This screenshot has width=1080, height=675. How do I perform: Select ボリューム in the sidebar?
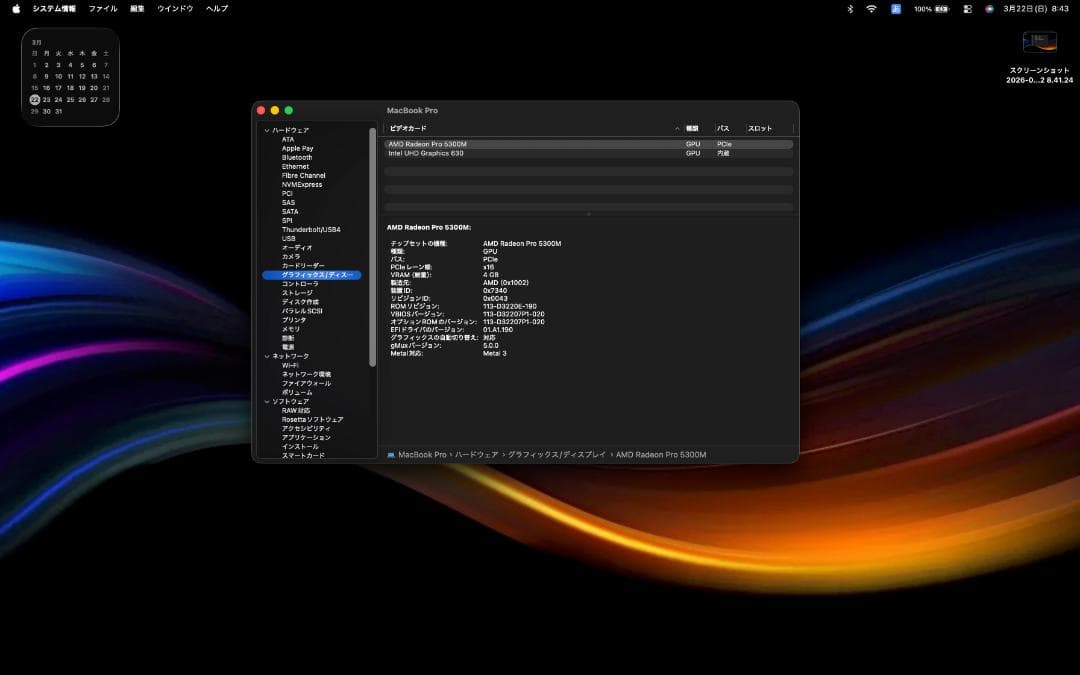[x=297, y=392]
